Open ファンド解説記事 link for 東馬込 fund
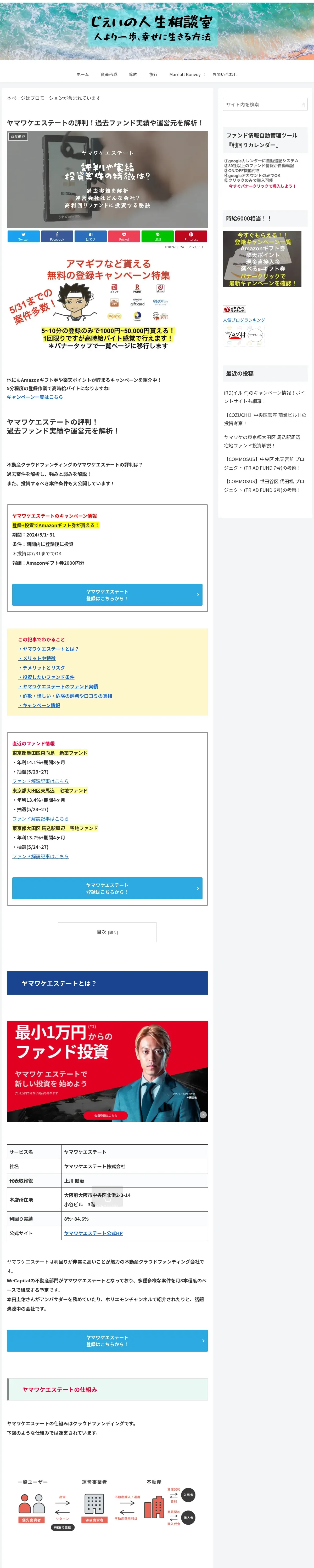Image resolution: width=314 pixels, height=1568 pixels. pyautogui.click(x=40, y=819)
